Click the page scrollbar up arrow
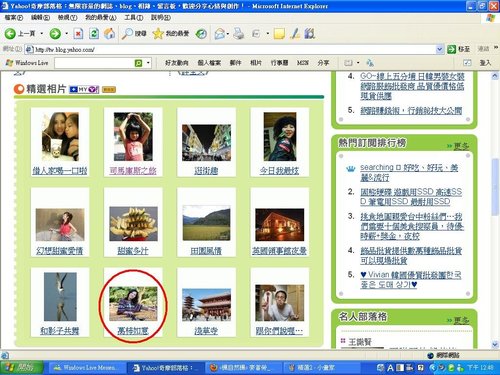Viewport: 500px width, 375px height. 495,76
